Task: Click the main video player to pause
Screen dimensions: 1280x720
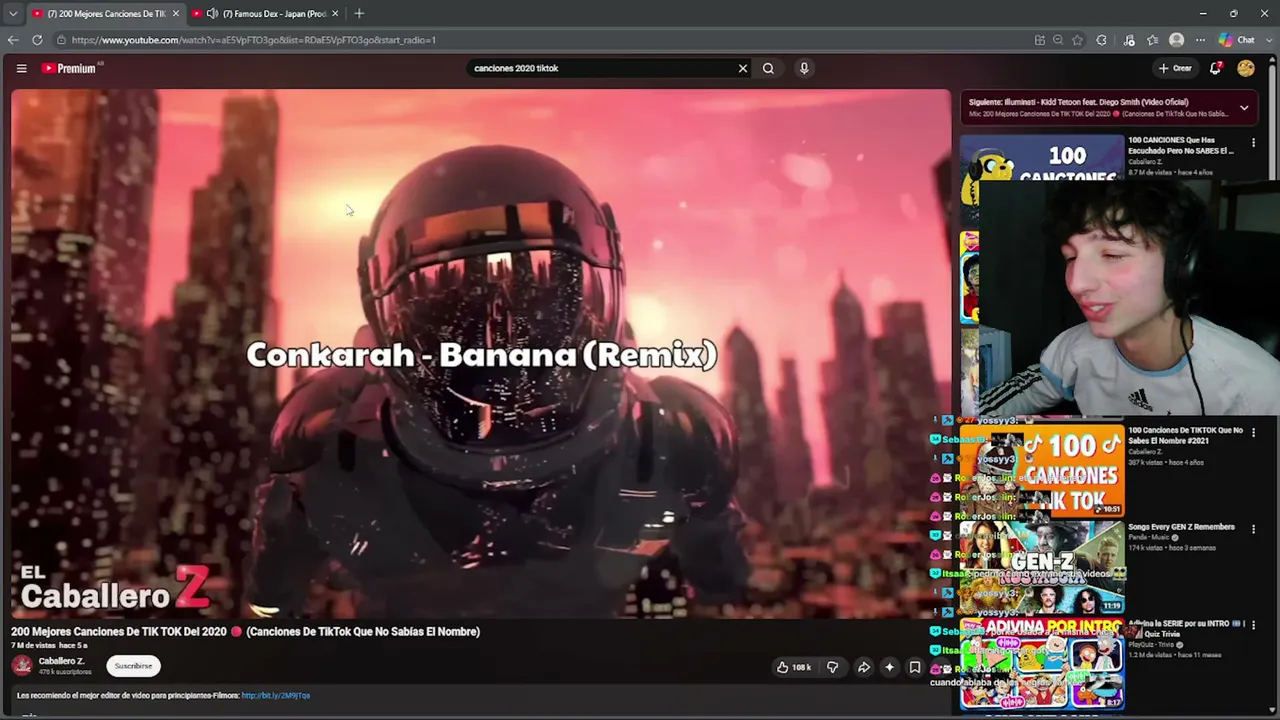Action: pos(481,354)
